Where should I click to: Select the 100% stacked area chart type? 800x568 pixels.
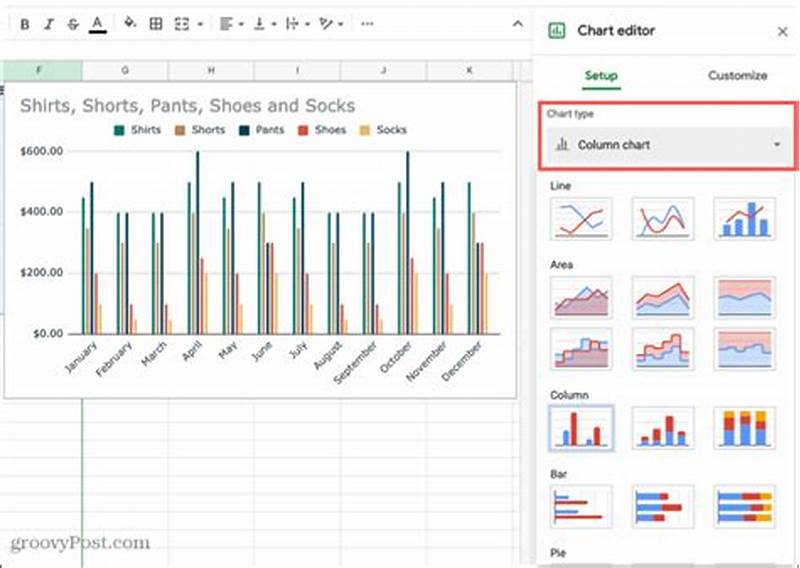click(744, 298)
